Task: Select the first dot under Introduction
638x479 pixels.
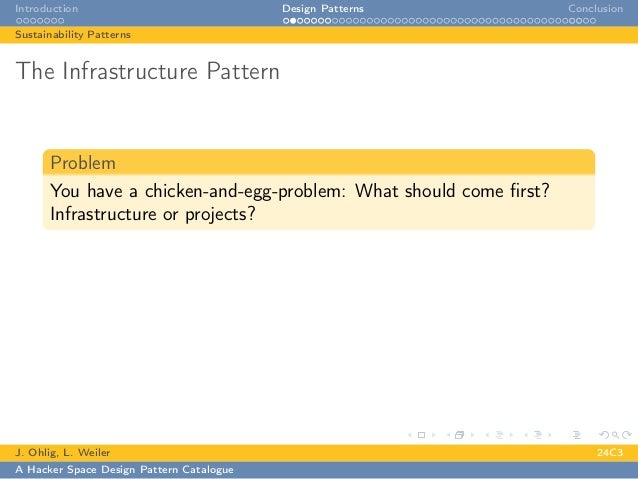Action: (19, 21)
